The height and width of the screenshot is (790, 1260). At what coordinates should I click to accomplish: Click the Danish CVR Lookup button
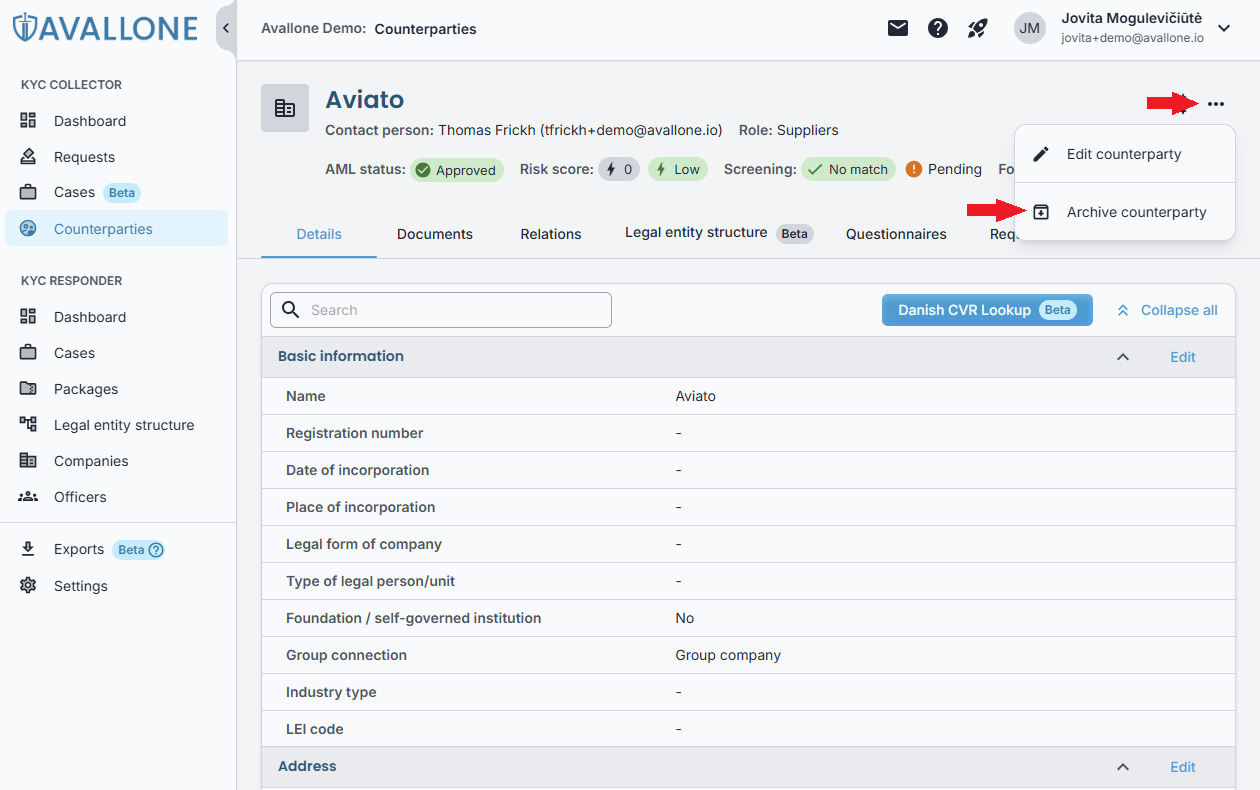coord(987,310)
